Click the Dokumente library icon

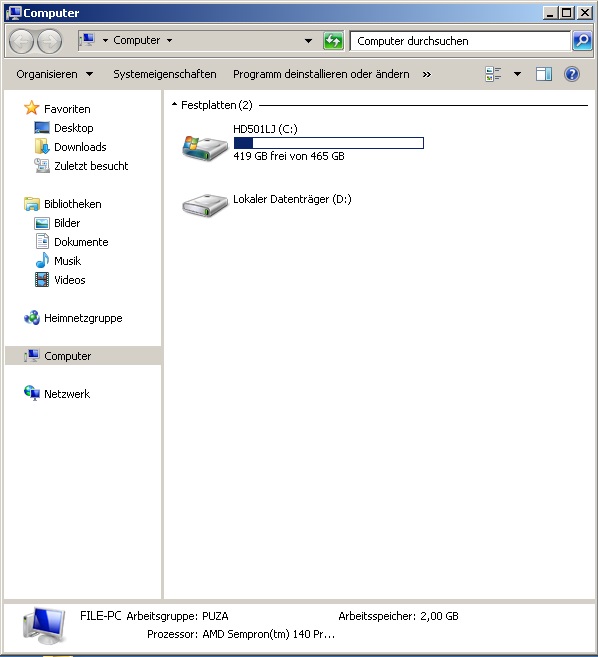coord(42,241)
